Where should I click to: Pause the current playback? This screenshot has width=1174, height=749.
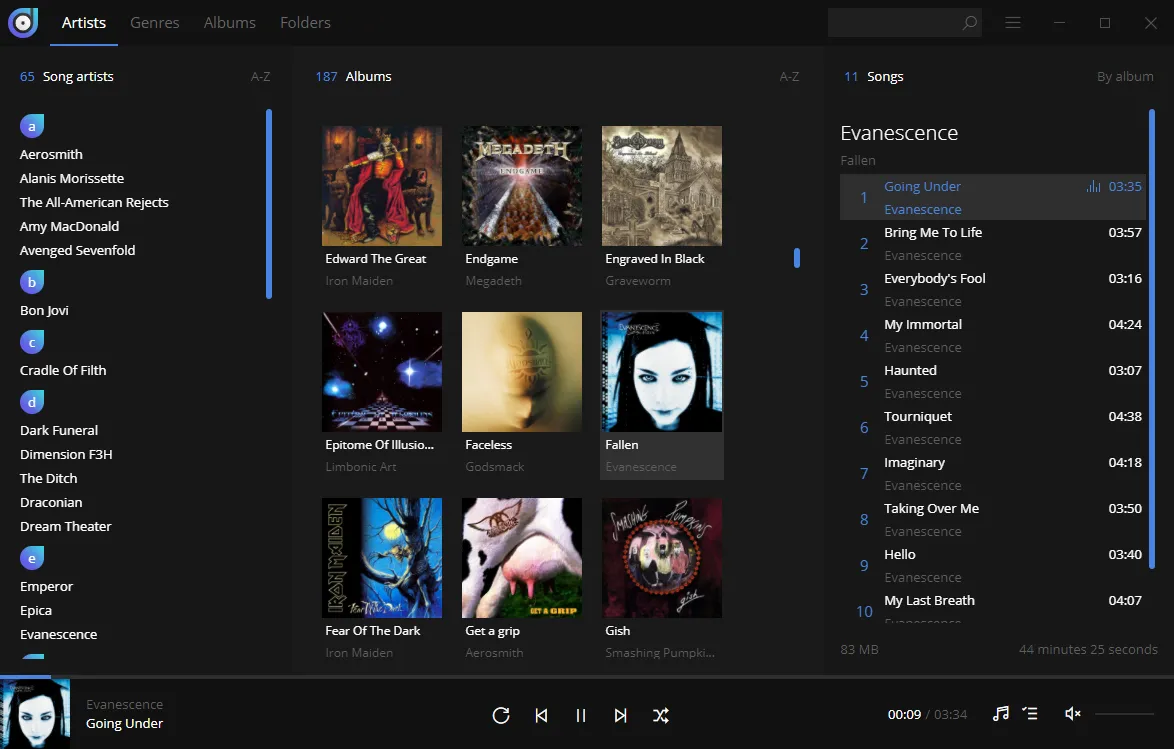tap(581, 715)
